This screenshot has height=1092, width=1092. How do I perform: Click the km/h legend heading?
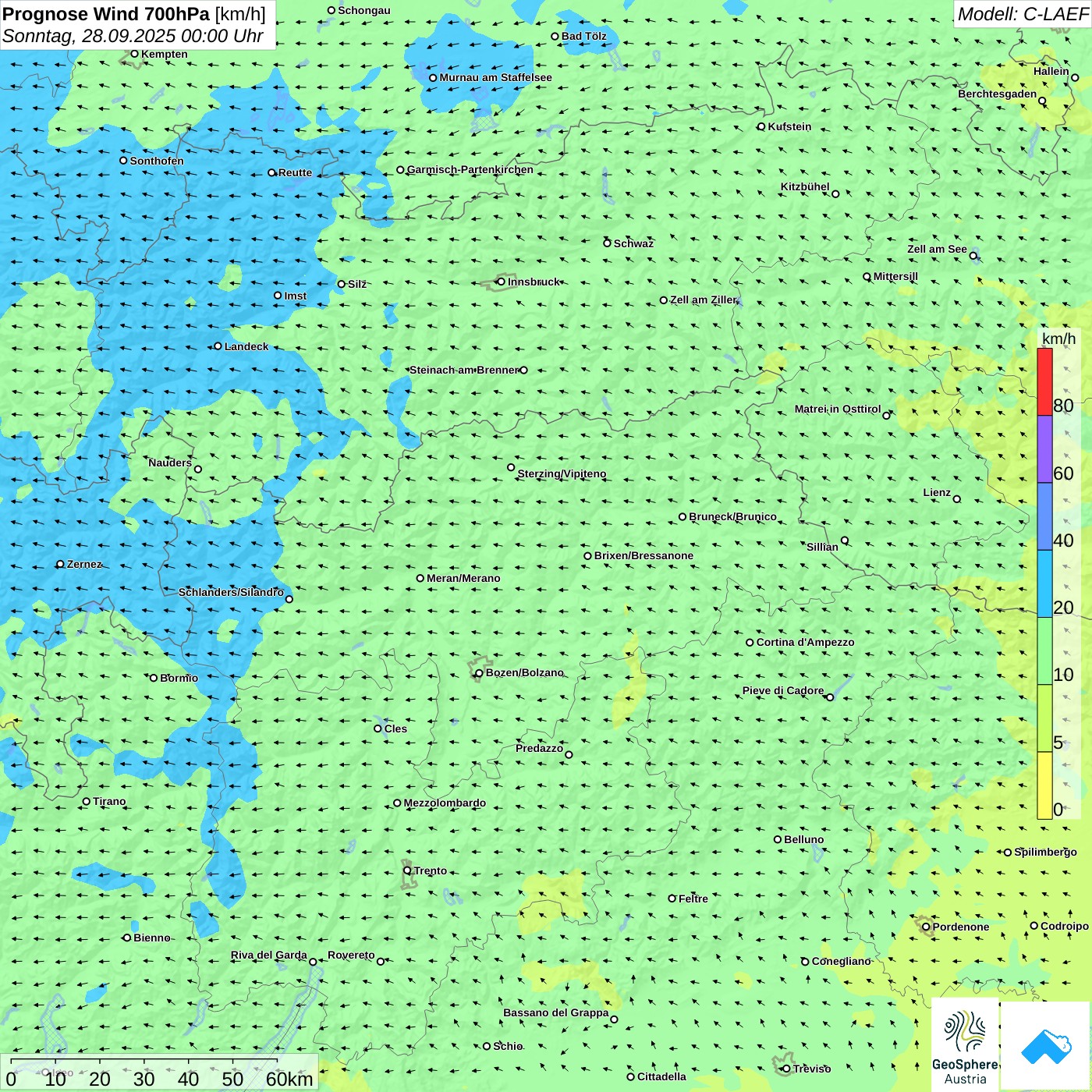pyautogui.click(x=1058, y=339)
